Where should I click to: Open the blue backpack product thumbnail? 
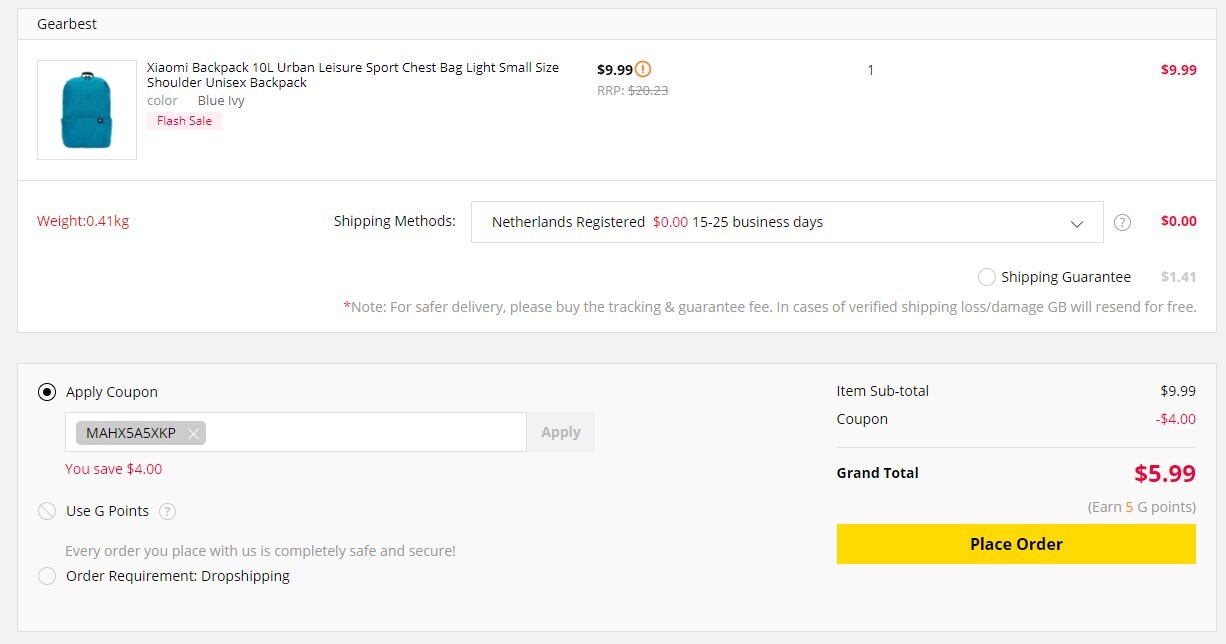coord(87,110)
